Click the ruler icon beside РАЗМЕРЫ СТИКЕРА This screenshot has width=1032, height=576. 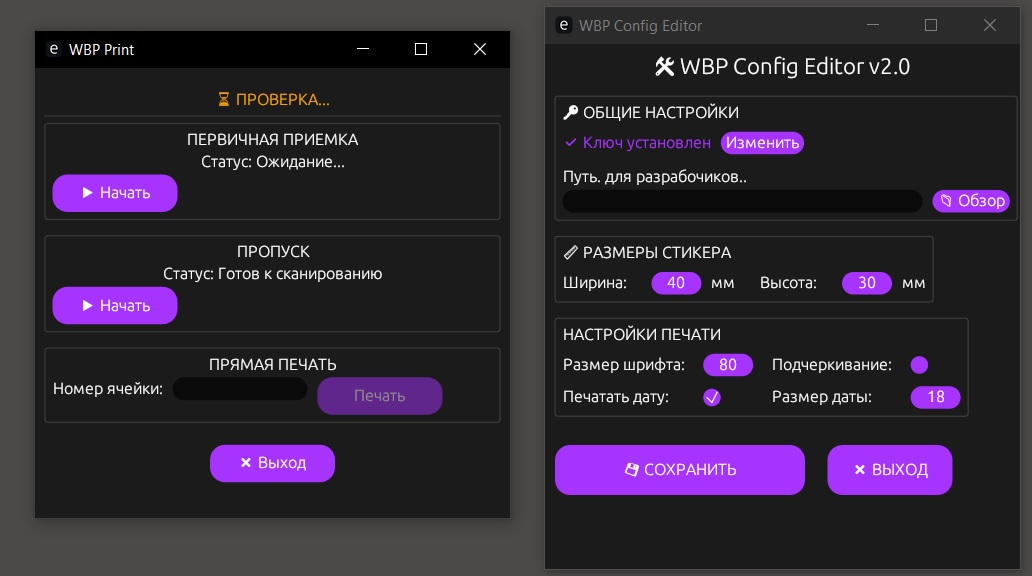[x=571, y=252]
